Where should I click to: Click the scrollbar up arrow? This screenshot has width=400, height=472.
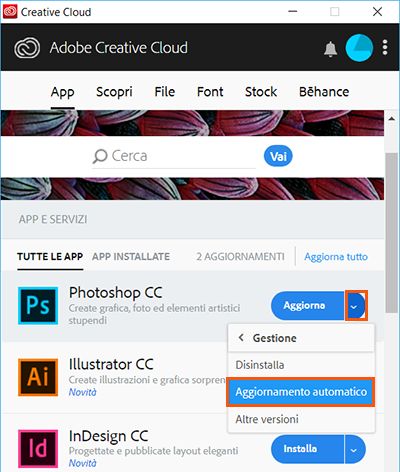[x=392, y=118]
